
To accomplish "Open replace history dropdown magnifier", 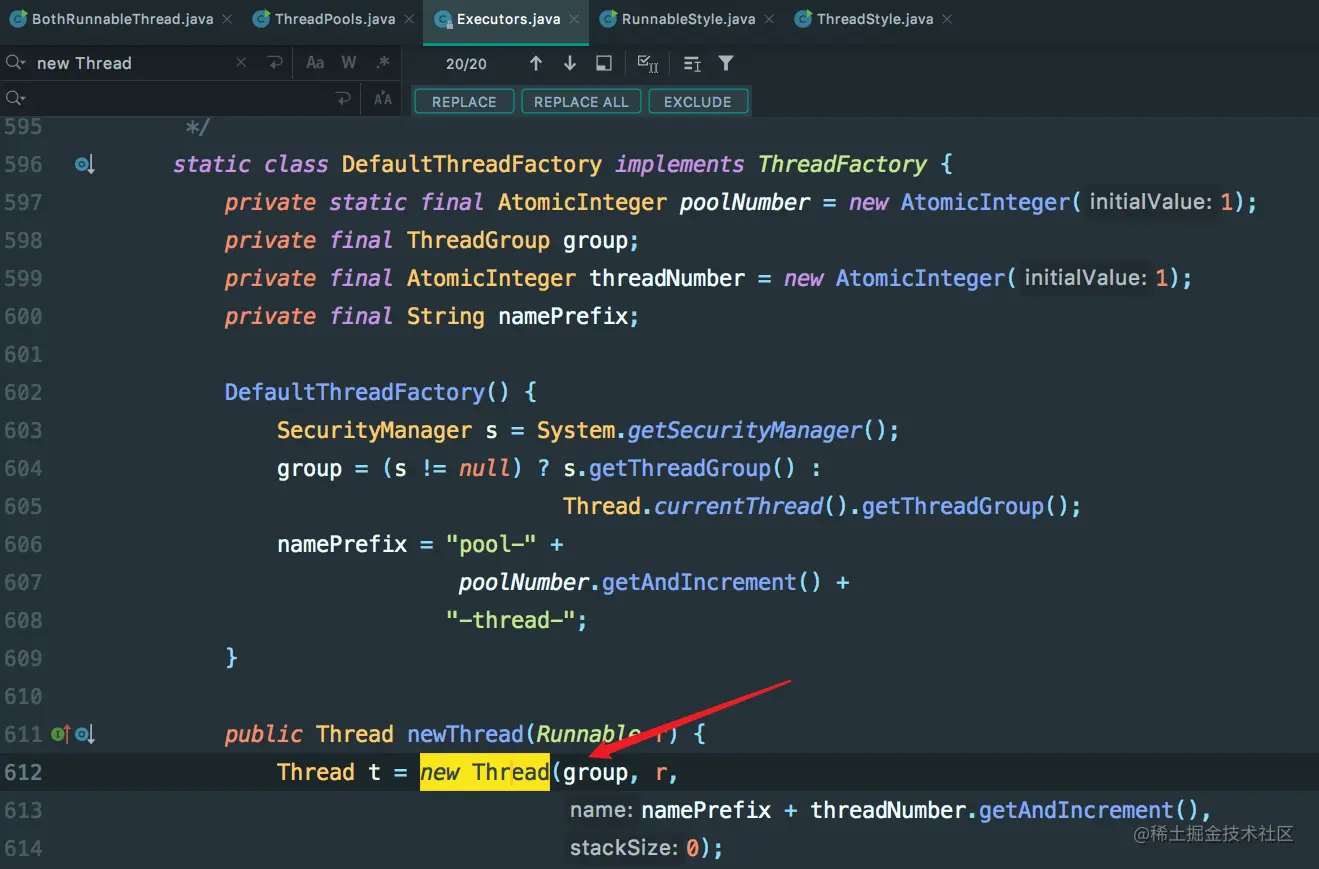I will 15,98.
